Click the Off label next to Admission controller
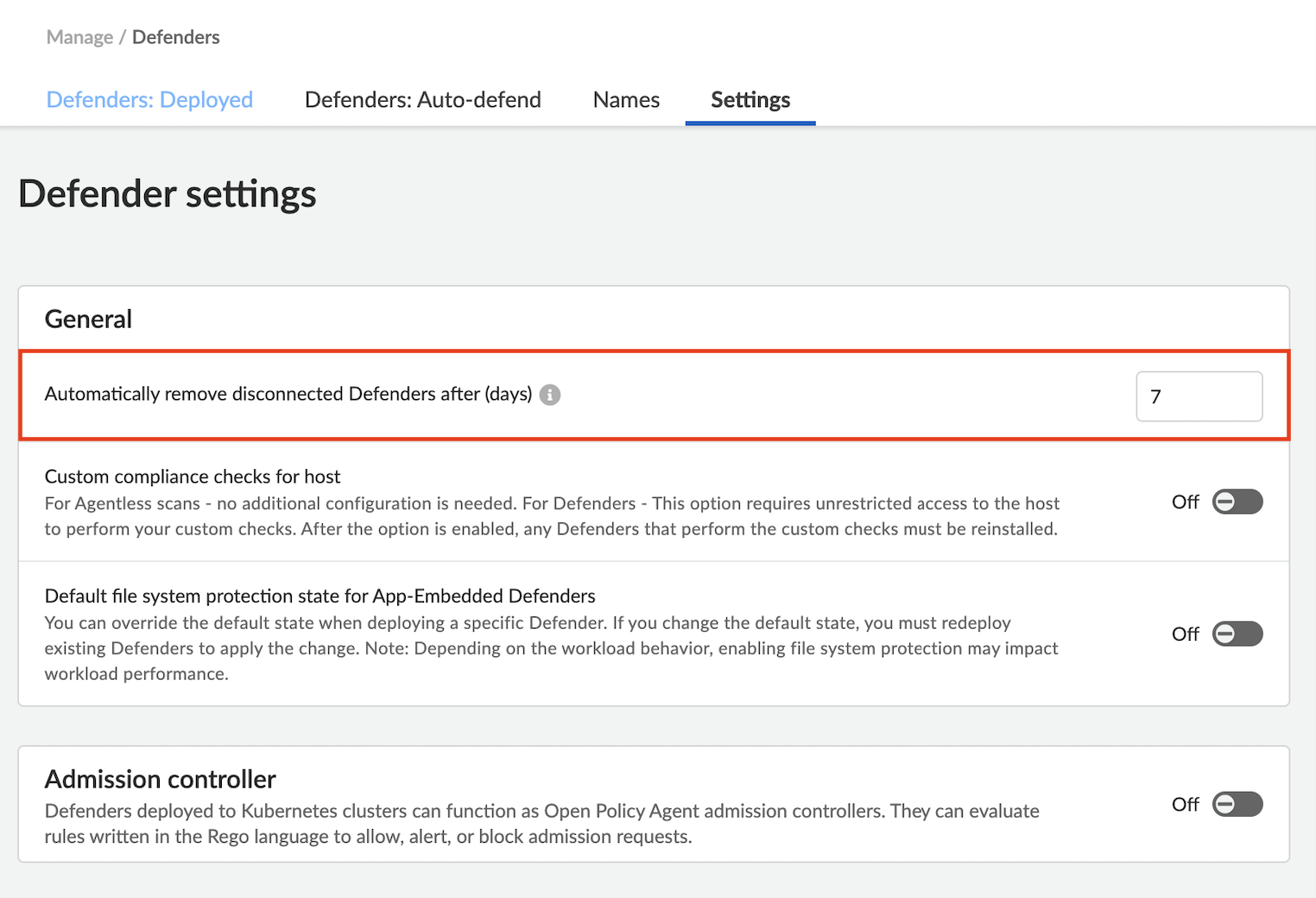This screenshot has width=1316, height=898. point(1185,804)
